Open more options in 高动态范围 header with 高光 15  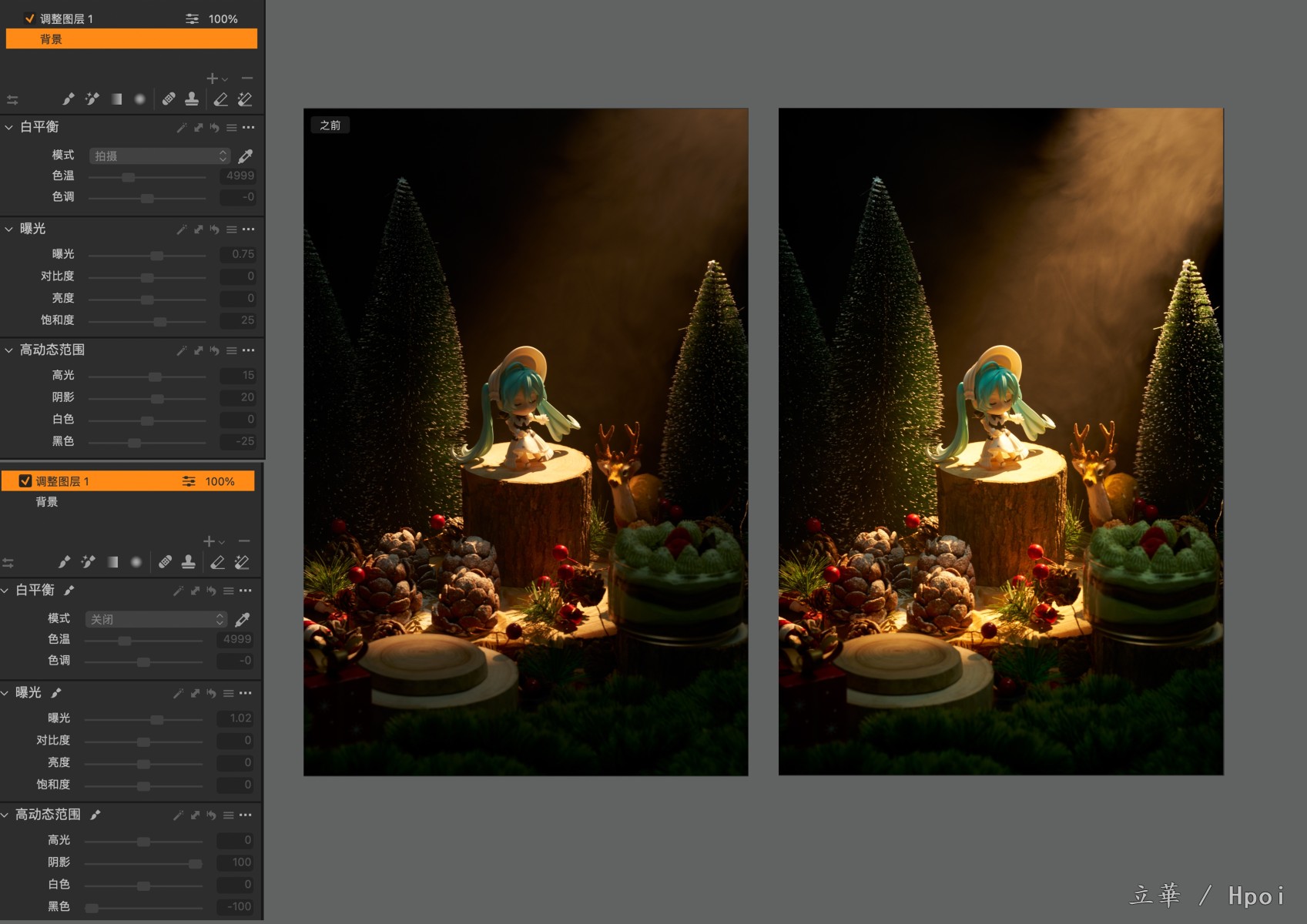pyautogui.click(x=248, y=350)
